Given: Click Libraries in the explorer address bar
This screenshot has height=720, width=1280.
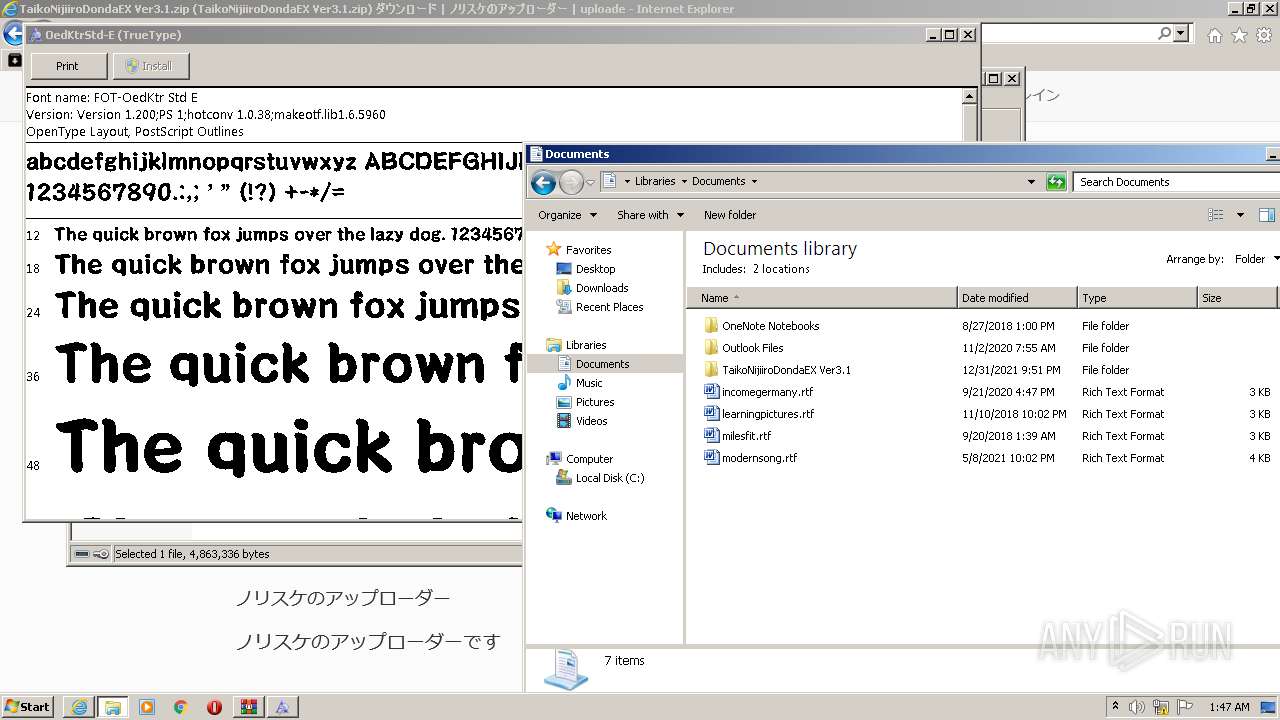Looking at the screenshot, I should (x=655, y=181).
